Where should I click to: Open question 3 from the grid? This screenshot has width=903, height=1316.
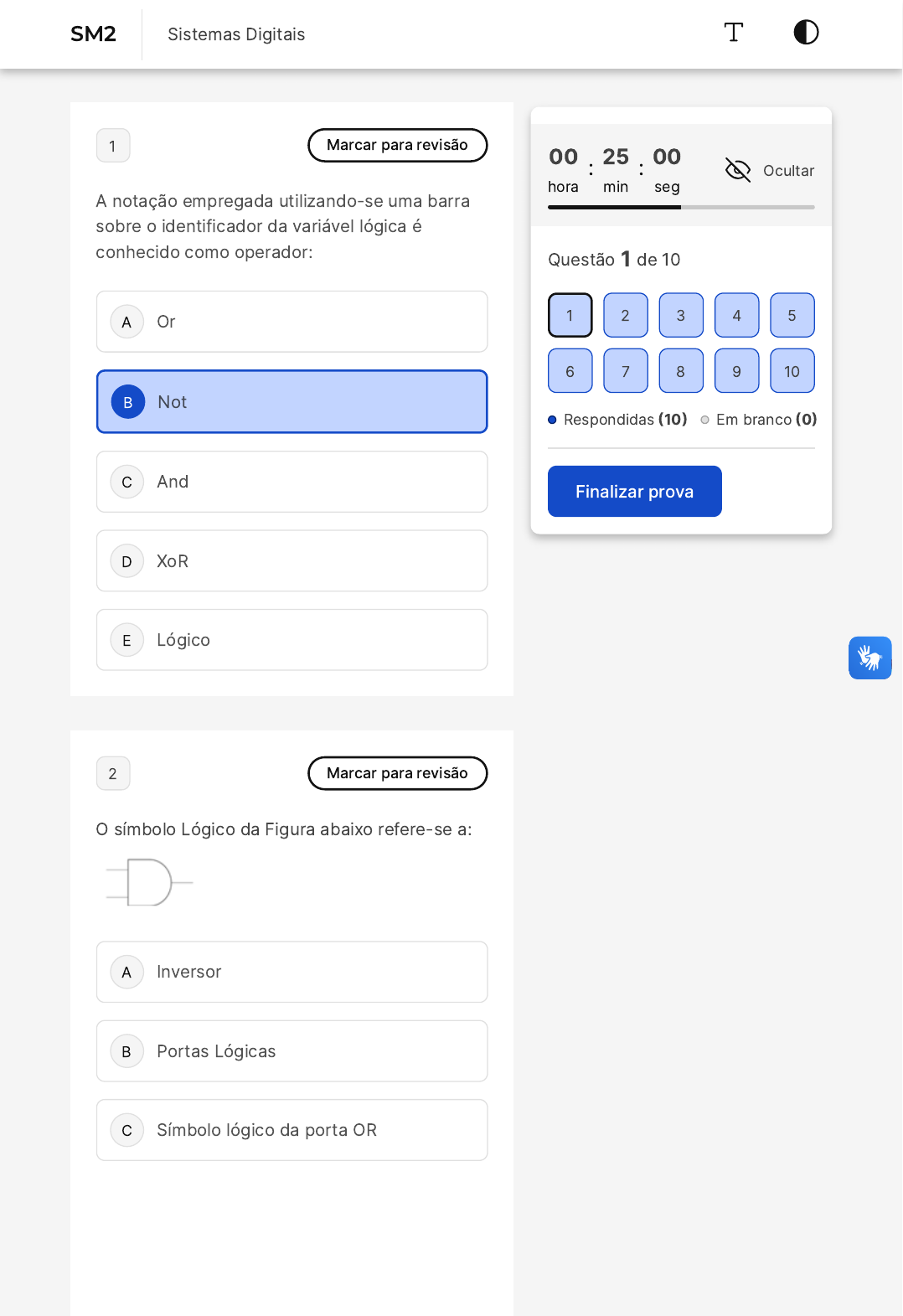click(680, 316)
